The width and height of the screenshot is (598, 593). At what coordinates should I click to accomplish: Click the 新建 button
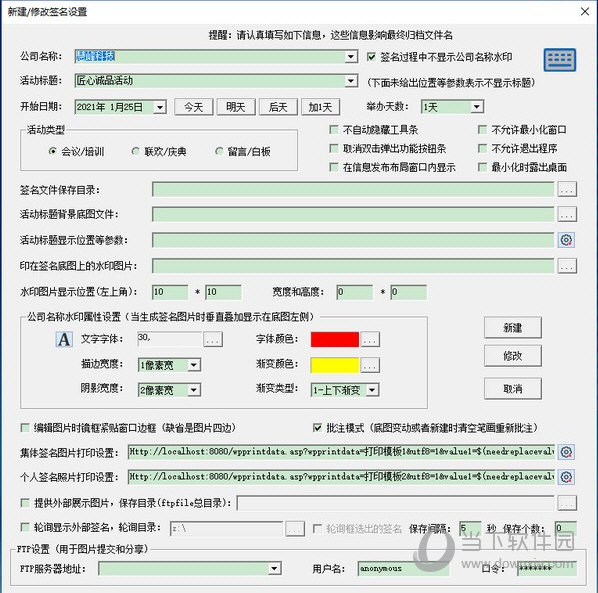click(x=513, y=328)
